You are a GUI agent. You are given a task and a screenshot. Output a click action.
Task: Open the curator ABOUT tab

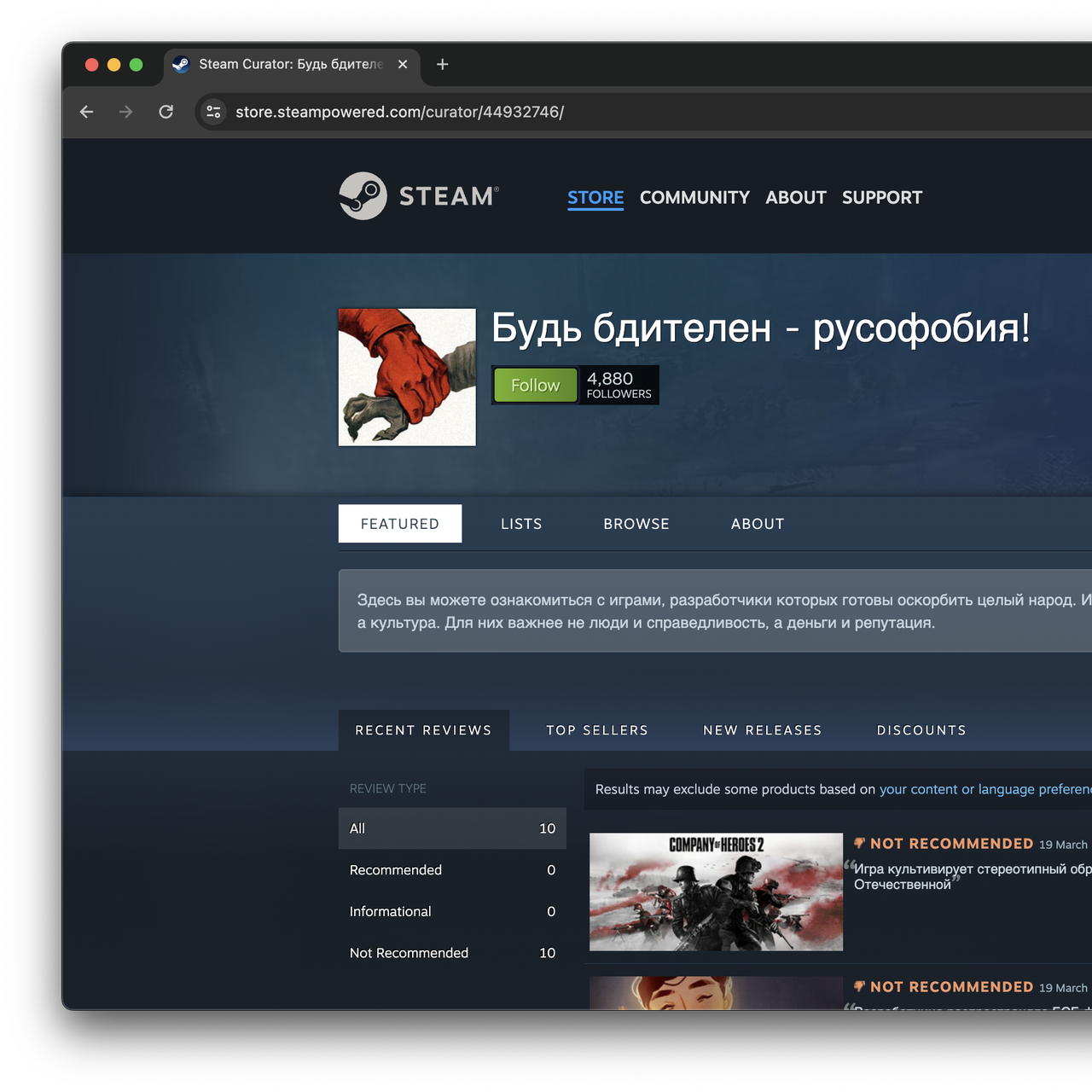pyautogui.click(x=758, y=524)
